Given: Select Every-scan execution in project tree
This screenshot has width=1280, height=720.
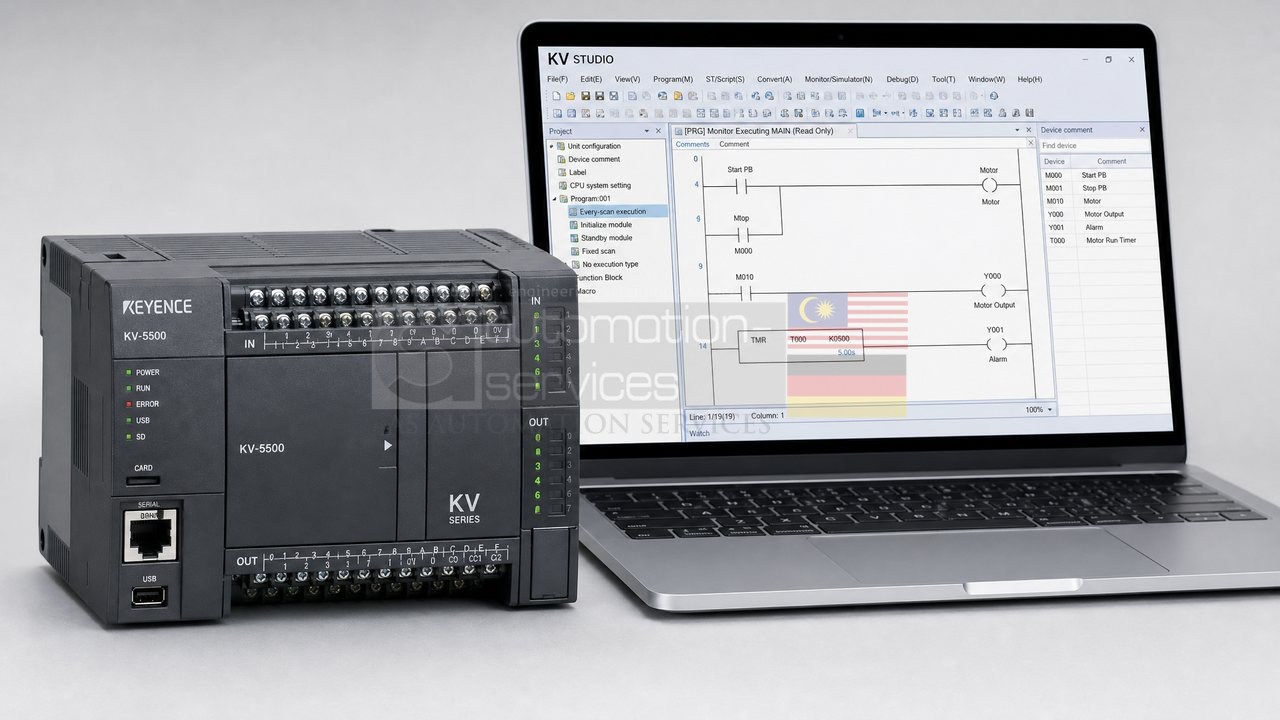Looking at the screenshot, I should [x=612, y=211].
